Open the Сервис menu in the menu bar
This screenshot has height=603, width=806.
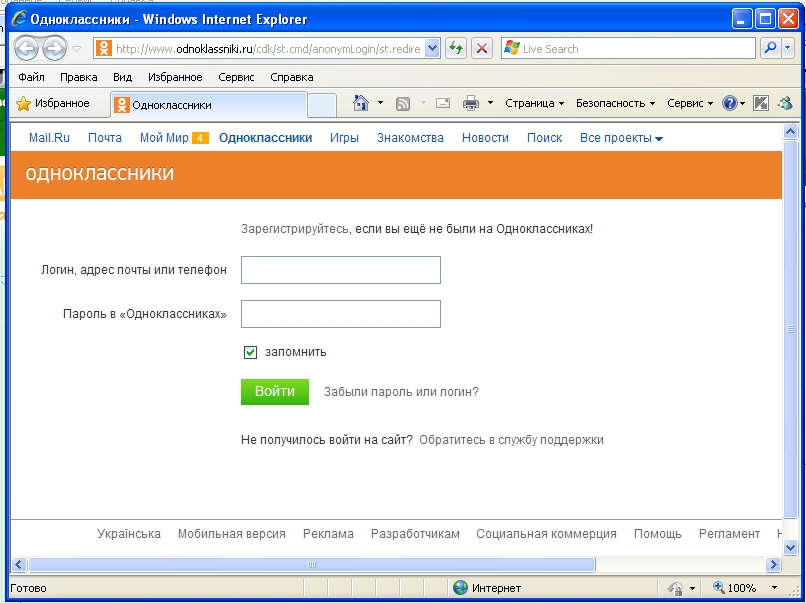point(236,77)
